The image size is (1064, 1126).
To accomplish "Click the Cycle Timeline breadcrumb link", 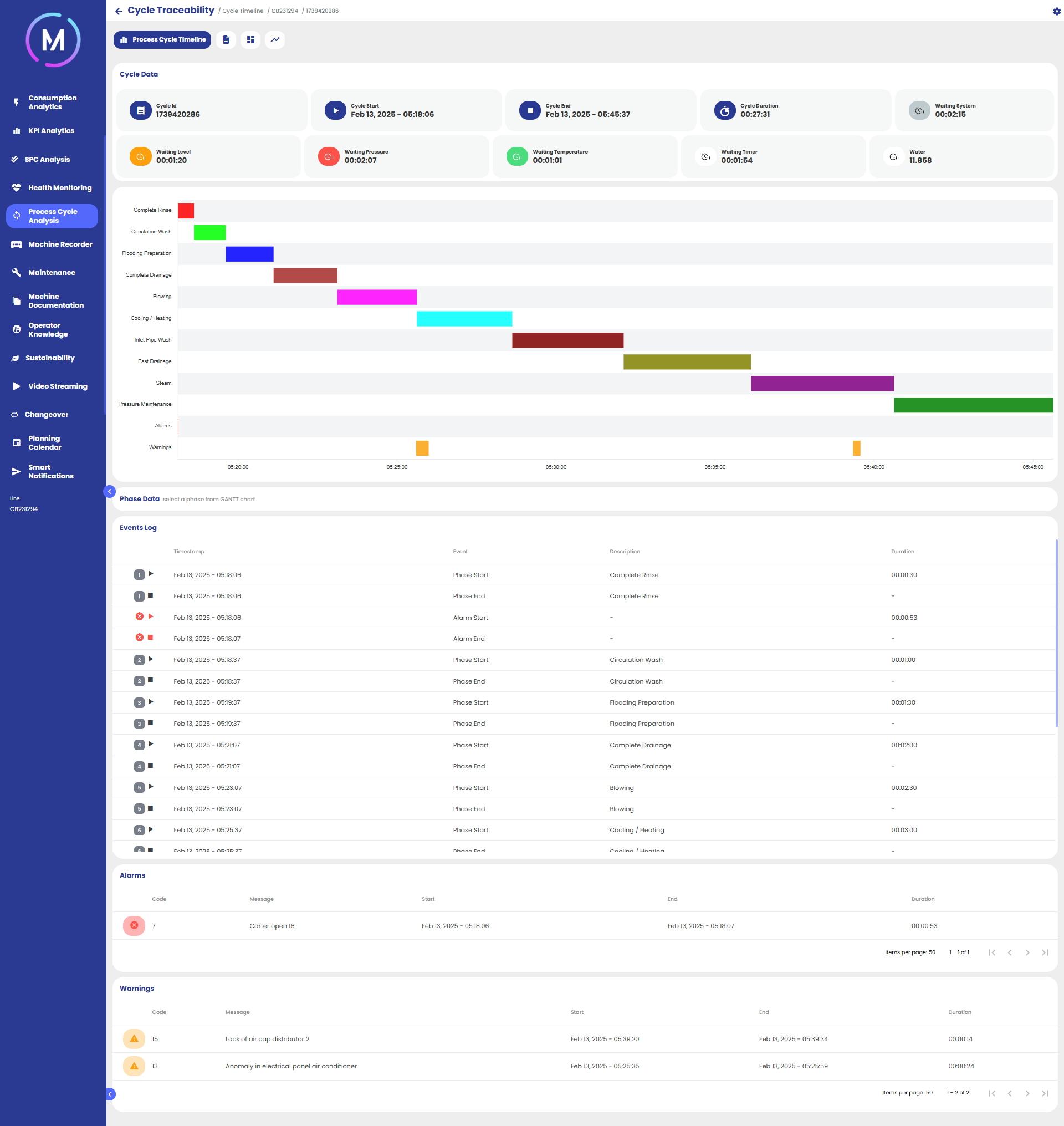I will (243, 11).
